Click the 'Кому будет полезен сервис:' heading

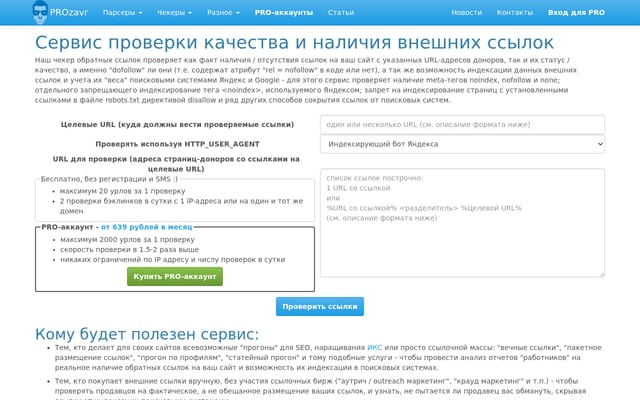click(x=147, y=334)
